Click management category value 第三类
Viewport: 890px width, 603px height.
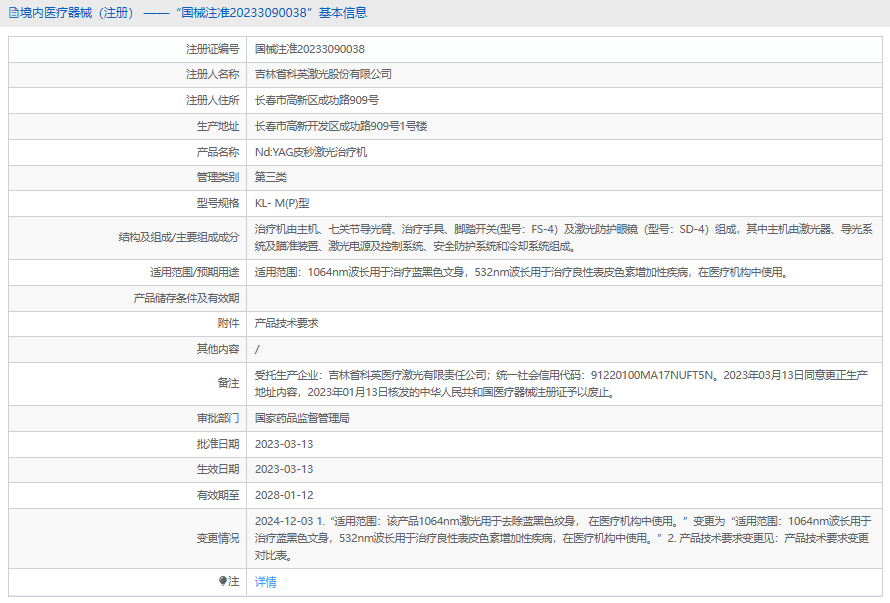coord(271,177)
